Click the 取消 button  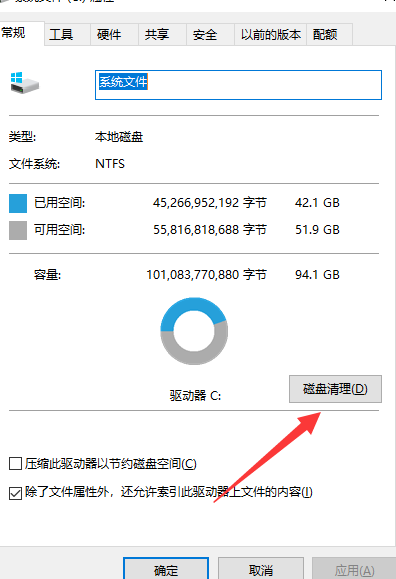pyautogui.click(x=261, y=569)
